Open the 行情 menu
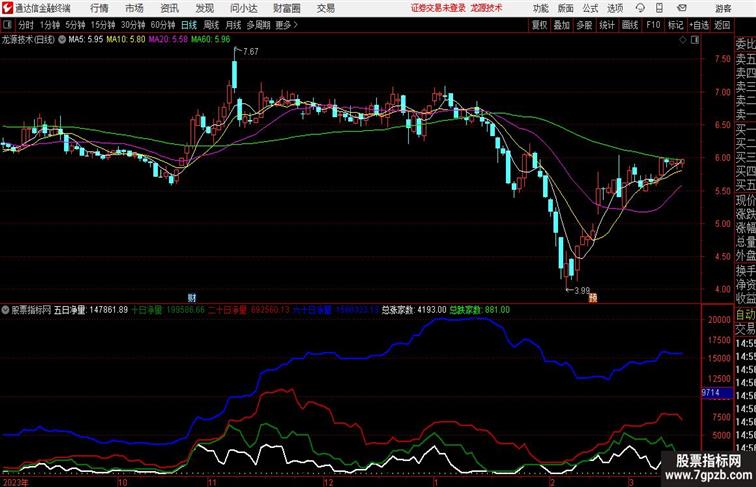The image size is (756, 487). [x=99, y=8]
